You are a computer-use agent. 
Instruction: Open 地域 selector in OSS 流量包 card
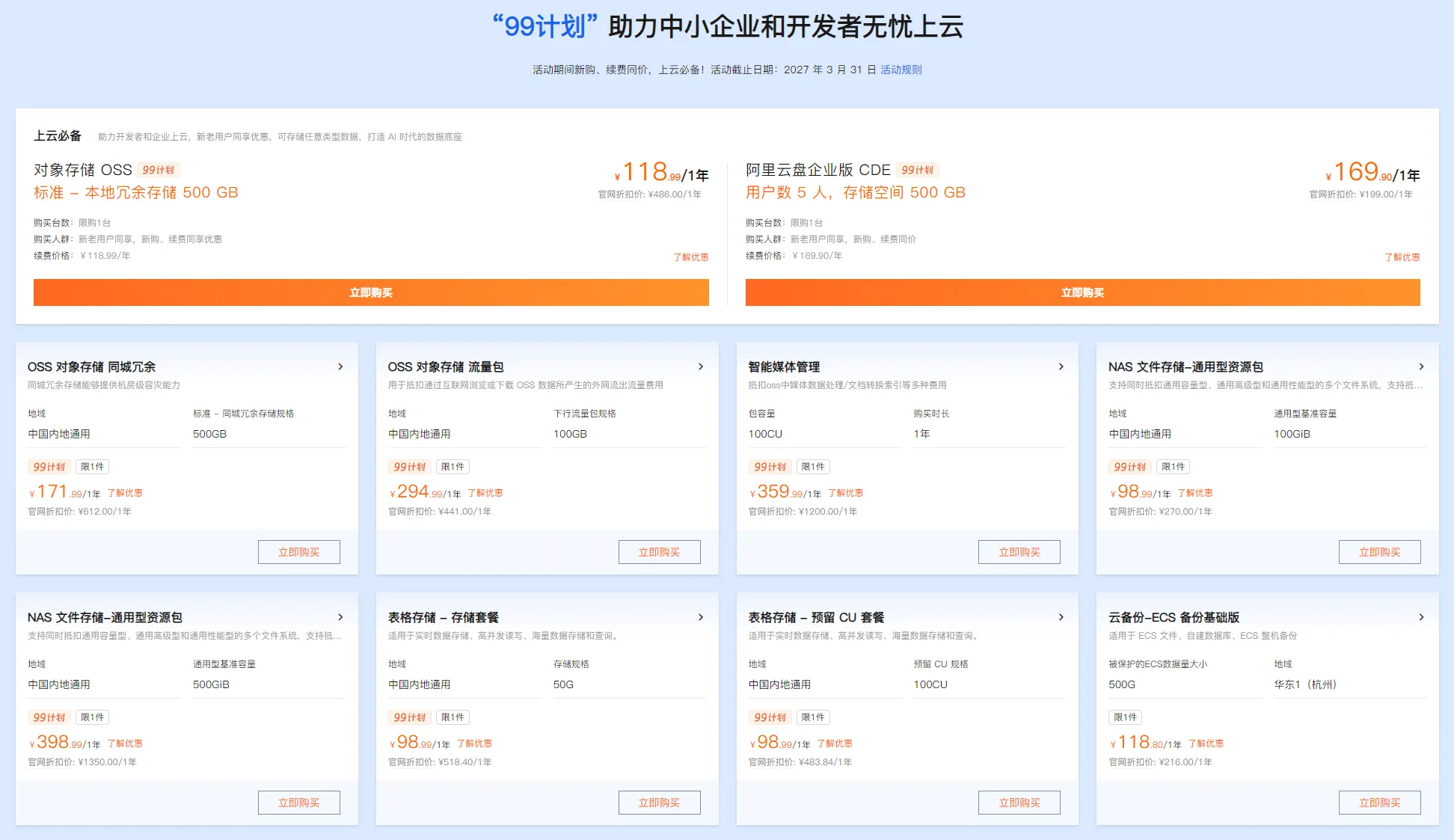pyautogui.click(x=464, y=434)
